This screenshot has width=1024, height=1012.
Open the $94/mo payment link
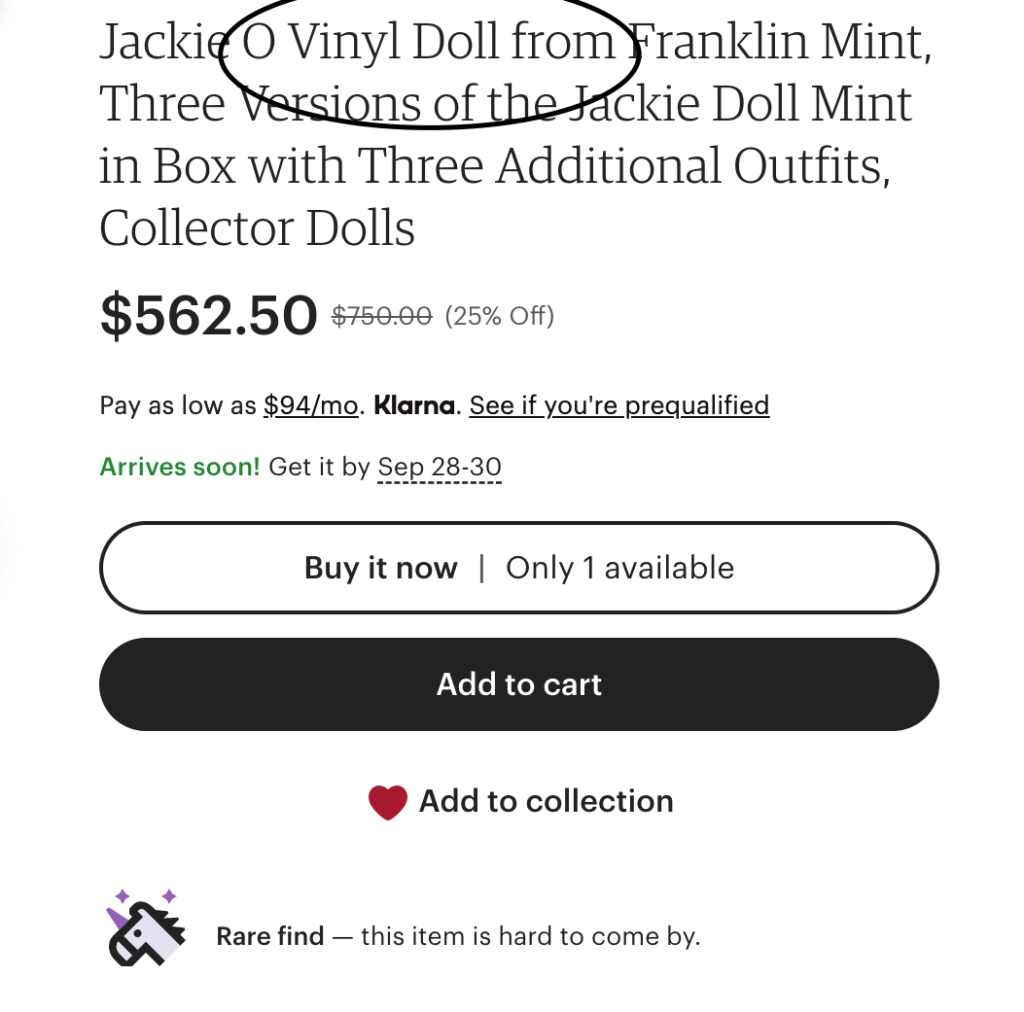point(310,405)
